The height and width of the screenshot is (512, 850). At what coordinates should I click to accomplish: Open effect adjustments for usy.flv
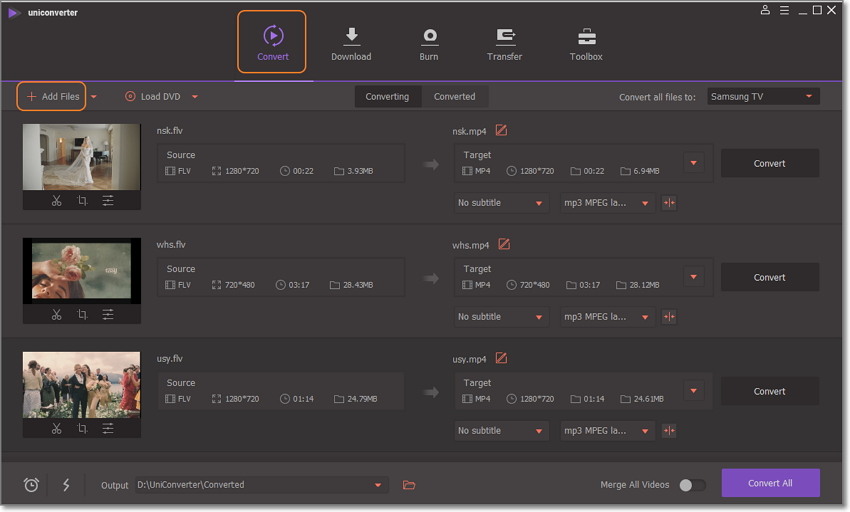tap(108, 428)
